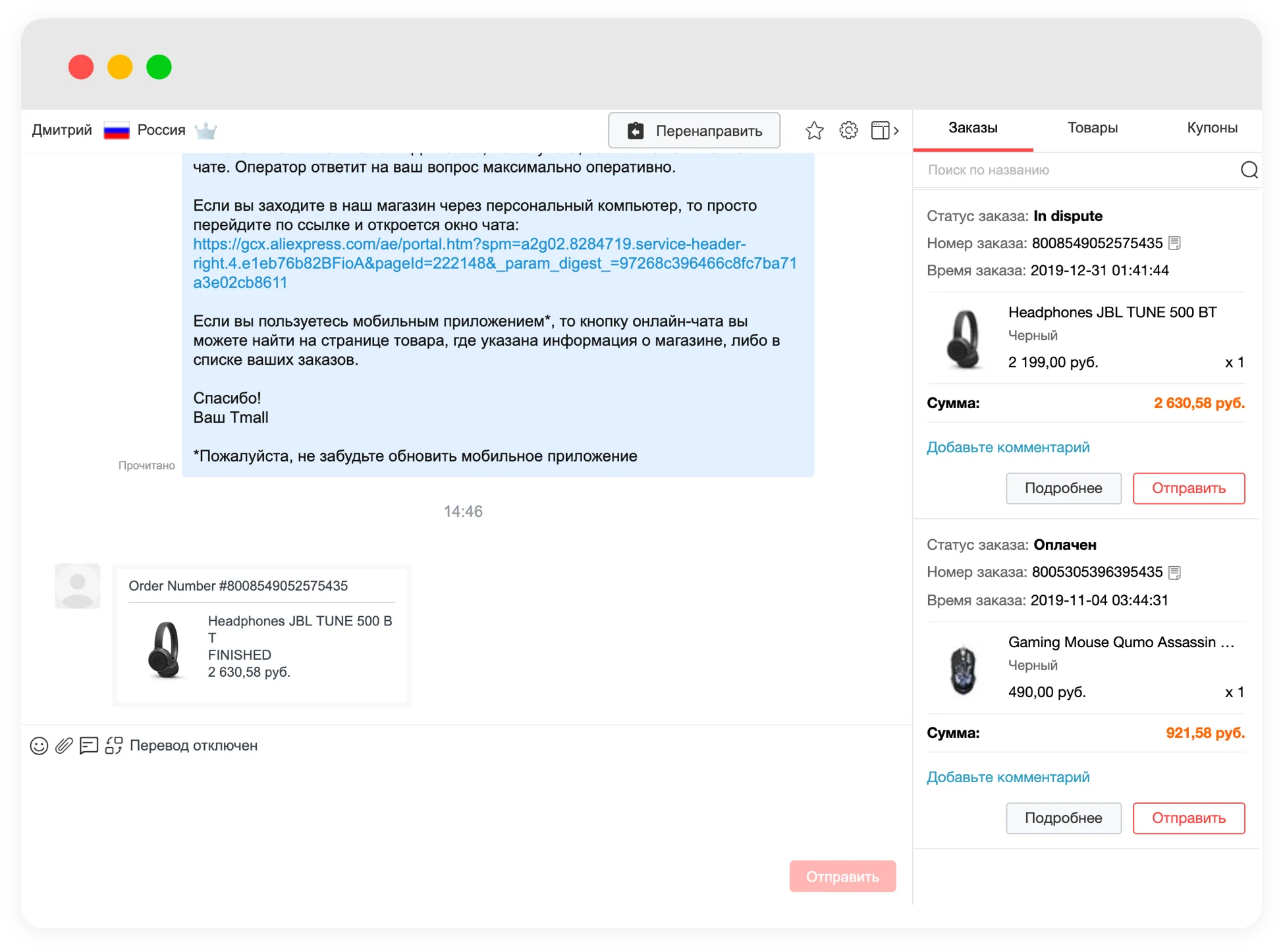Click the total 2 630,58 руб. in orders panel
The image size is (1283, 952).
(1199, 403)
